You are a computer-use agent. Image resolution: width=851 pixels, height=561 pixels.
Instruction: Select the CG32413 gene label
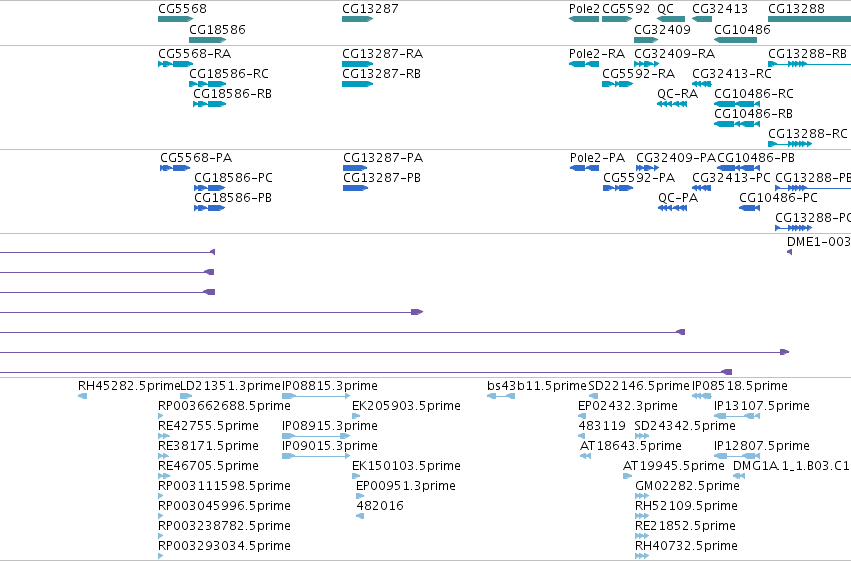click(720, 9)
